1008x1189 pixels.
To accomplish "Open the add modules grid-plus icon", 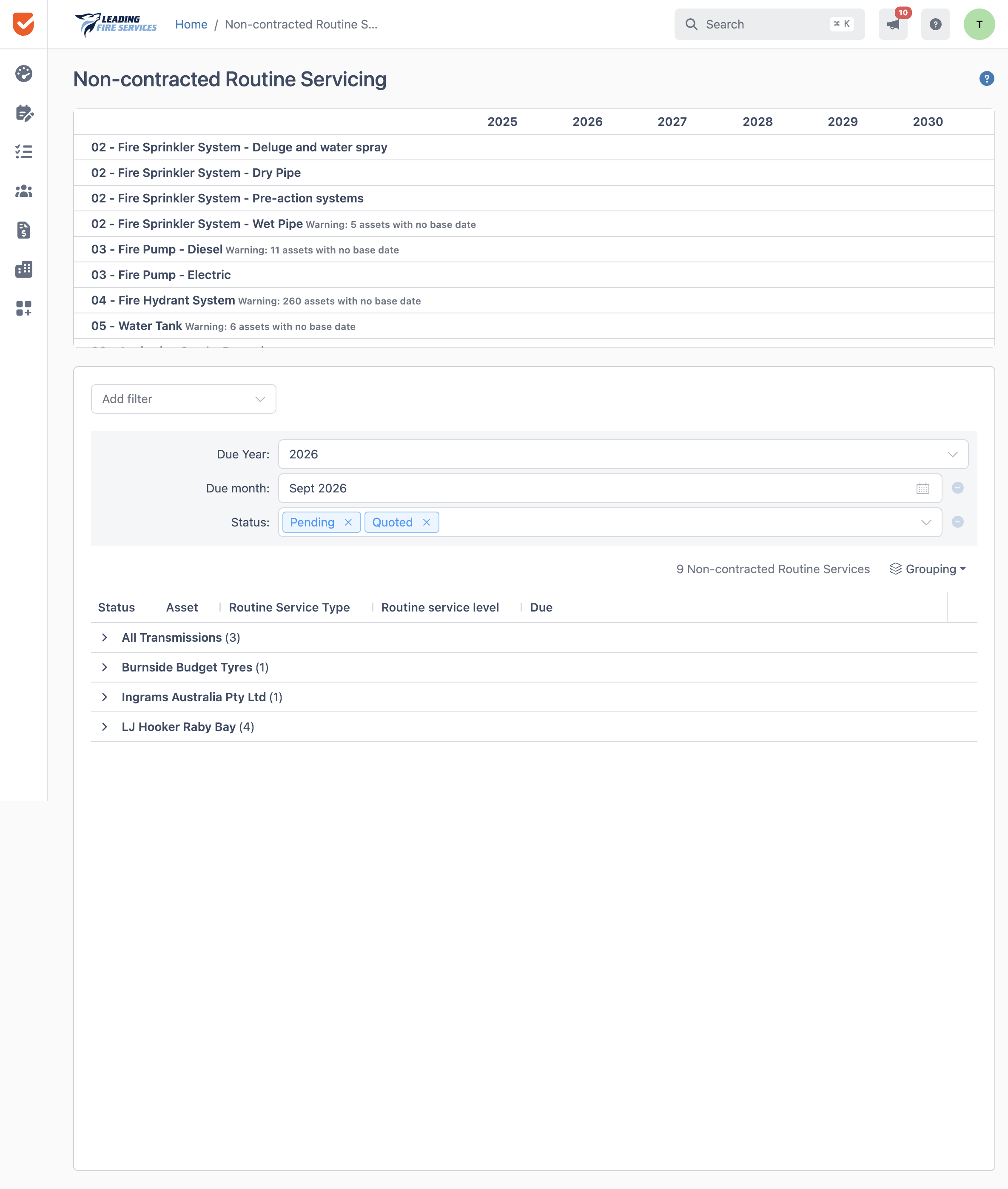I will pos(23,308).
